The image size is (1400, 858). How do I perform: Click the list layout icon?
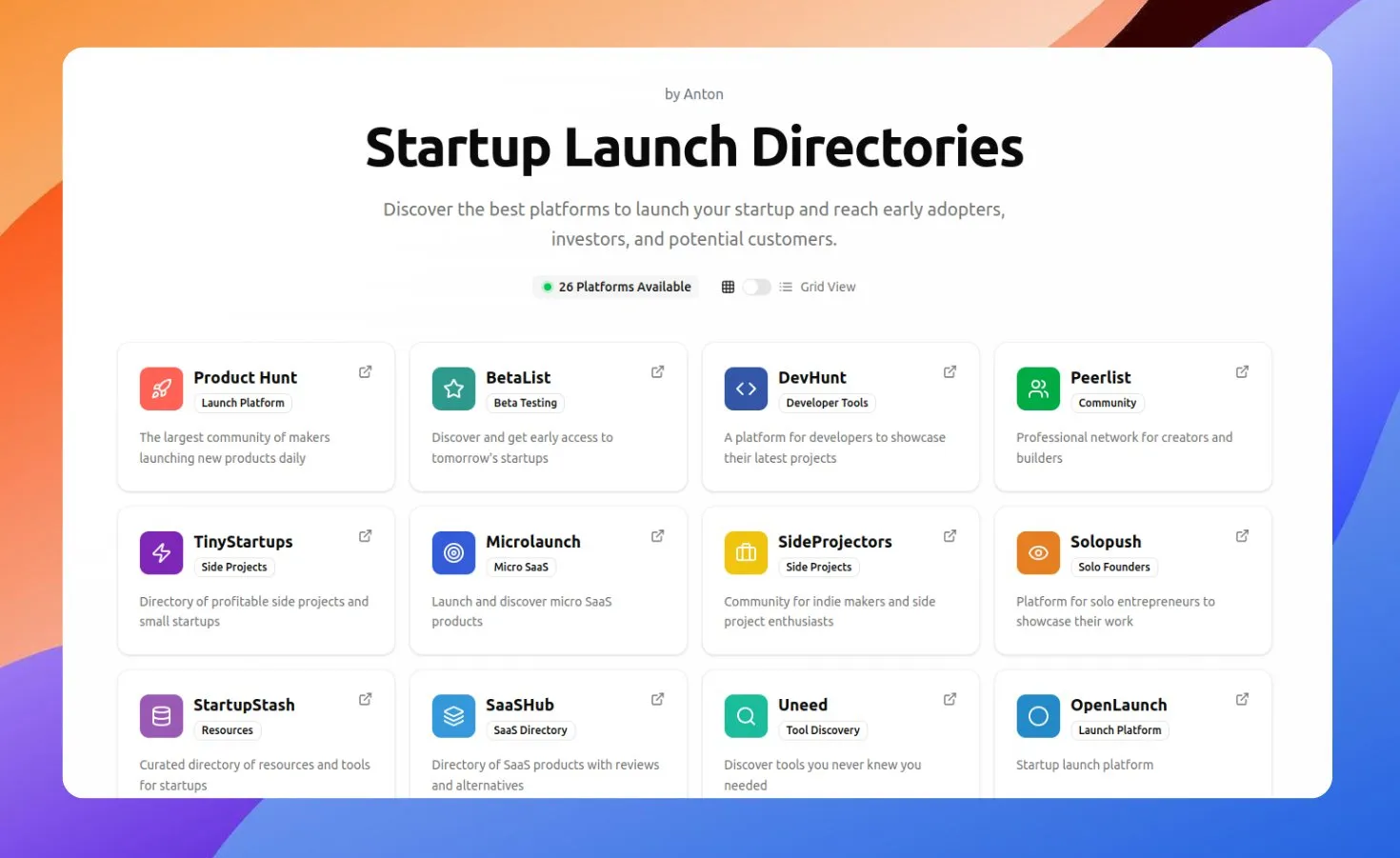[x=786, y=287]
